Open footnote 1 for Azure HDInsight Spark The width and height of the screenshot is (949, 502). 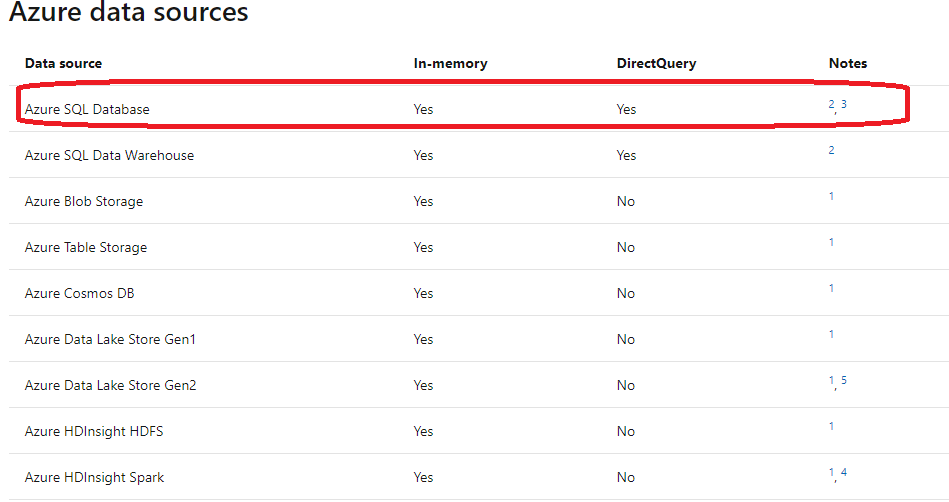tap(831, 473)
